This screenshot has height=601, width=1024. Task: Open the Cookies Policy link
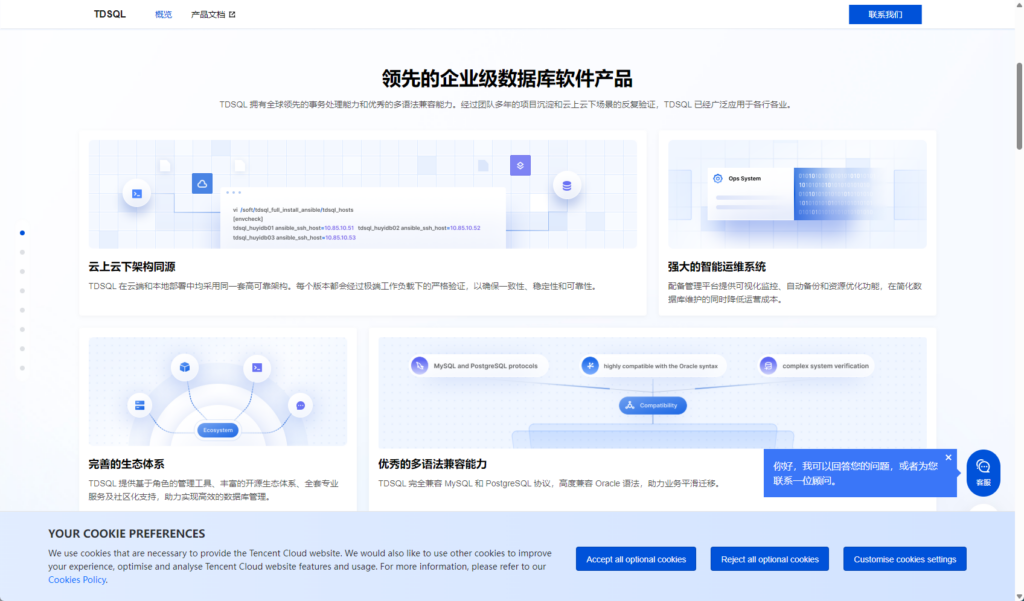tap(76, 580)
